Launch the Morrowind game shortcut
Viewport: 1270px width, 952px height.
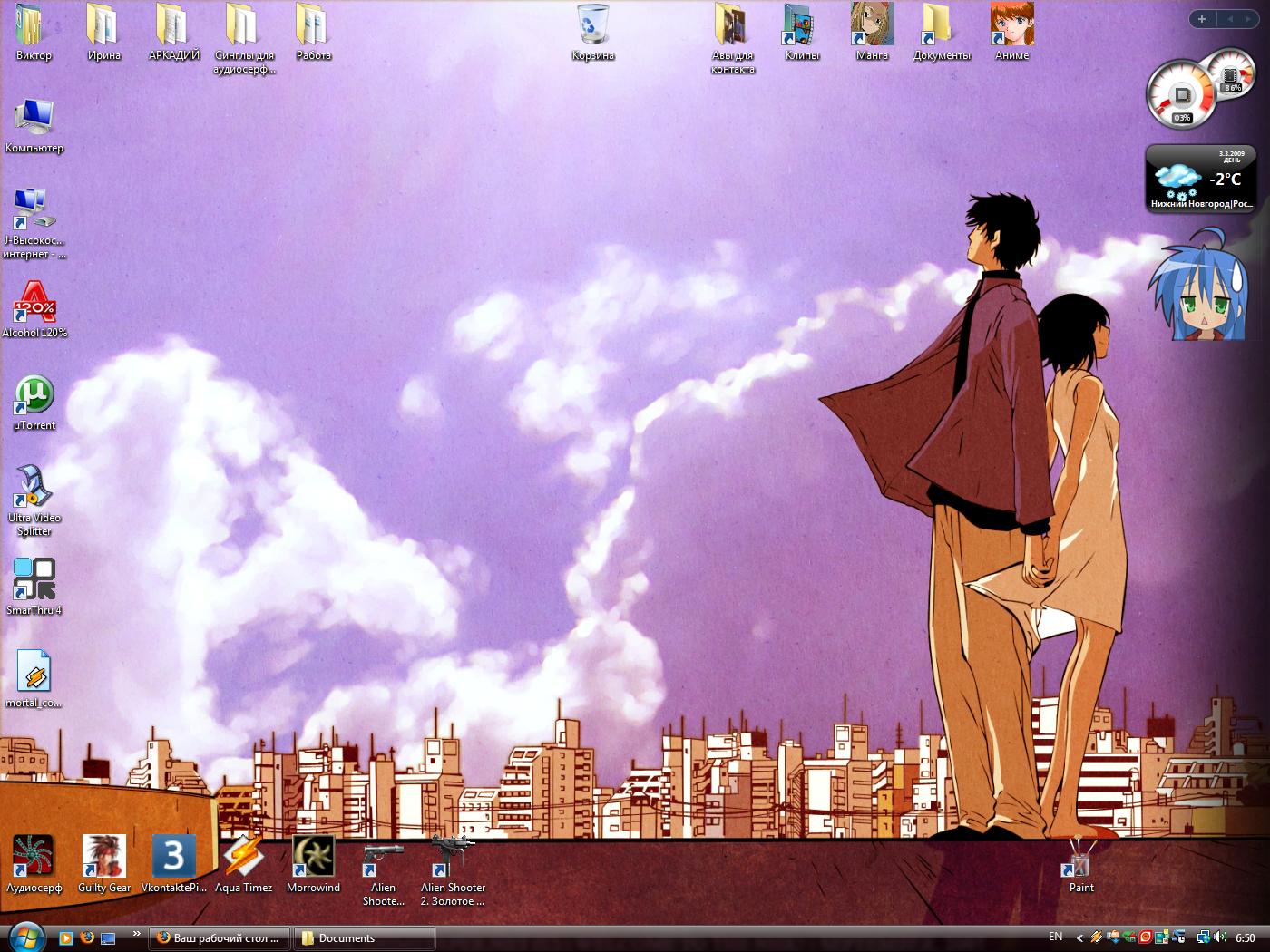pos(313,864)
